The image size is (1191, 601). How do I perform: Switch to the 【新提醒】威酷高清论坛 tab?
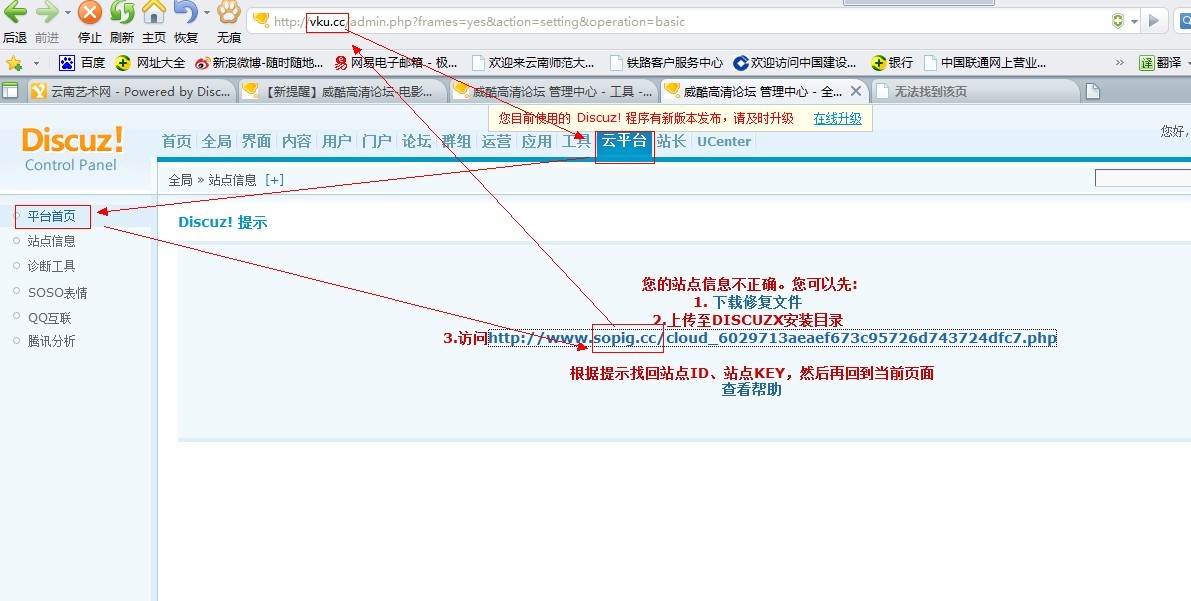point(341,91)
